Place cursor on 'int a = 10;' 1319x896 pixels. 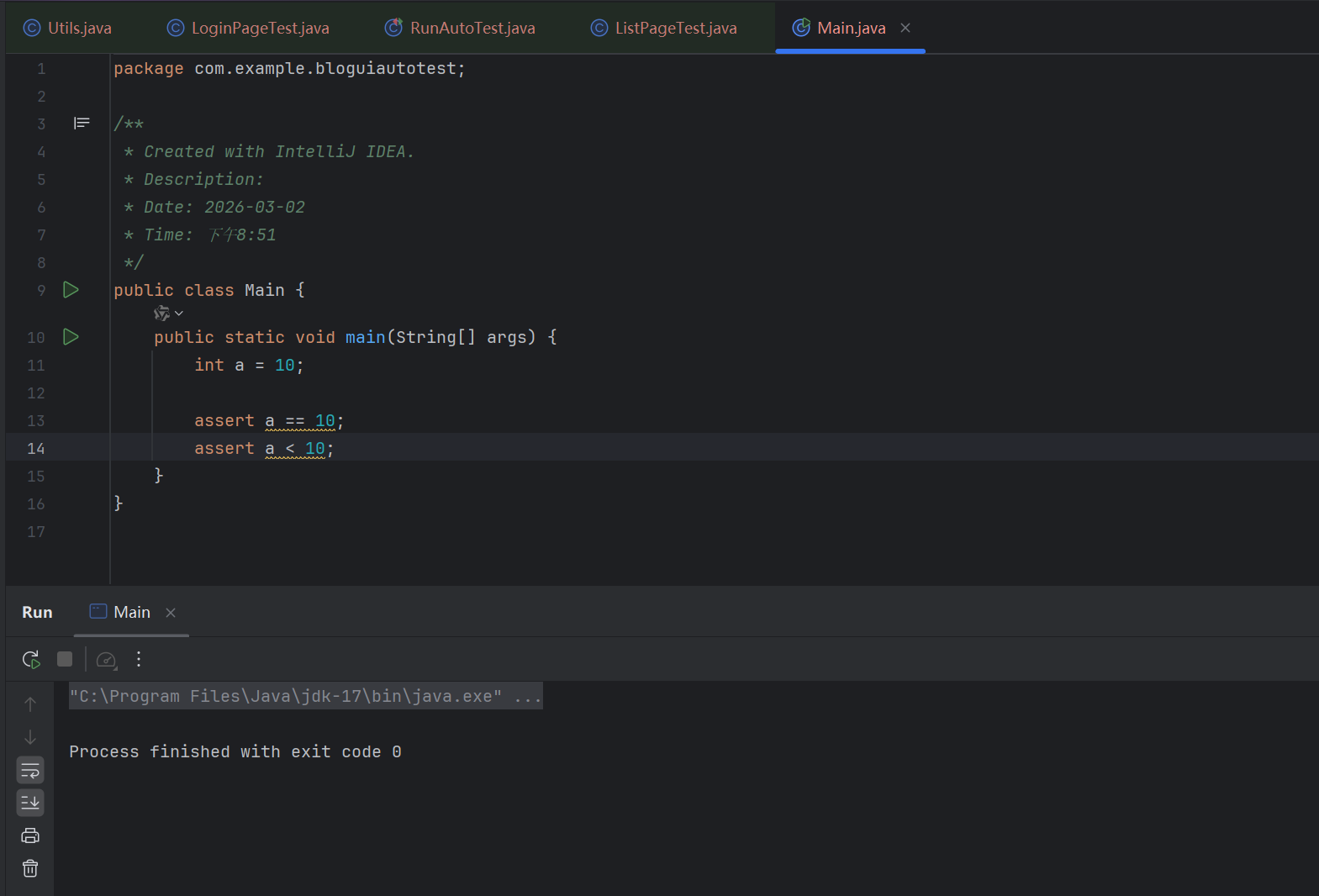coord(249,365)
